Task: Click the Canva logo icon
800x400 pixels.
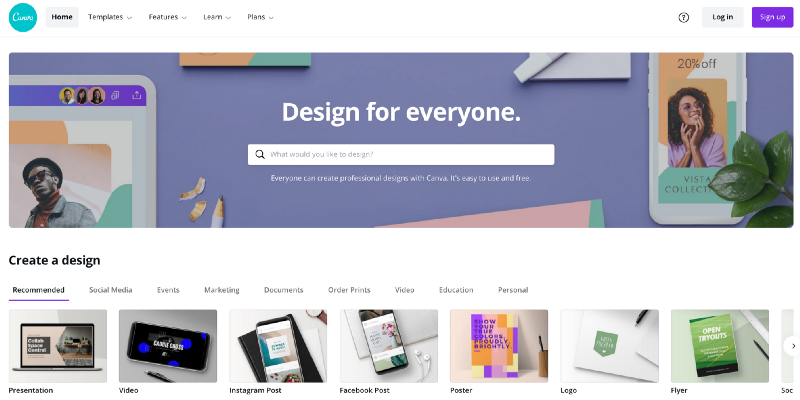Action: (23, 17)
